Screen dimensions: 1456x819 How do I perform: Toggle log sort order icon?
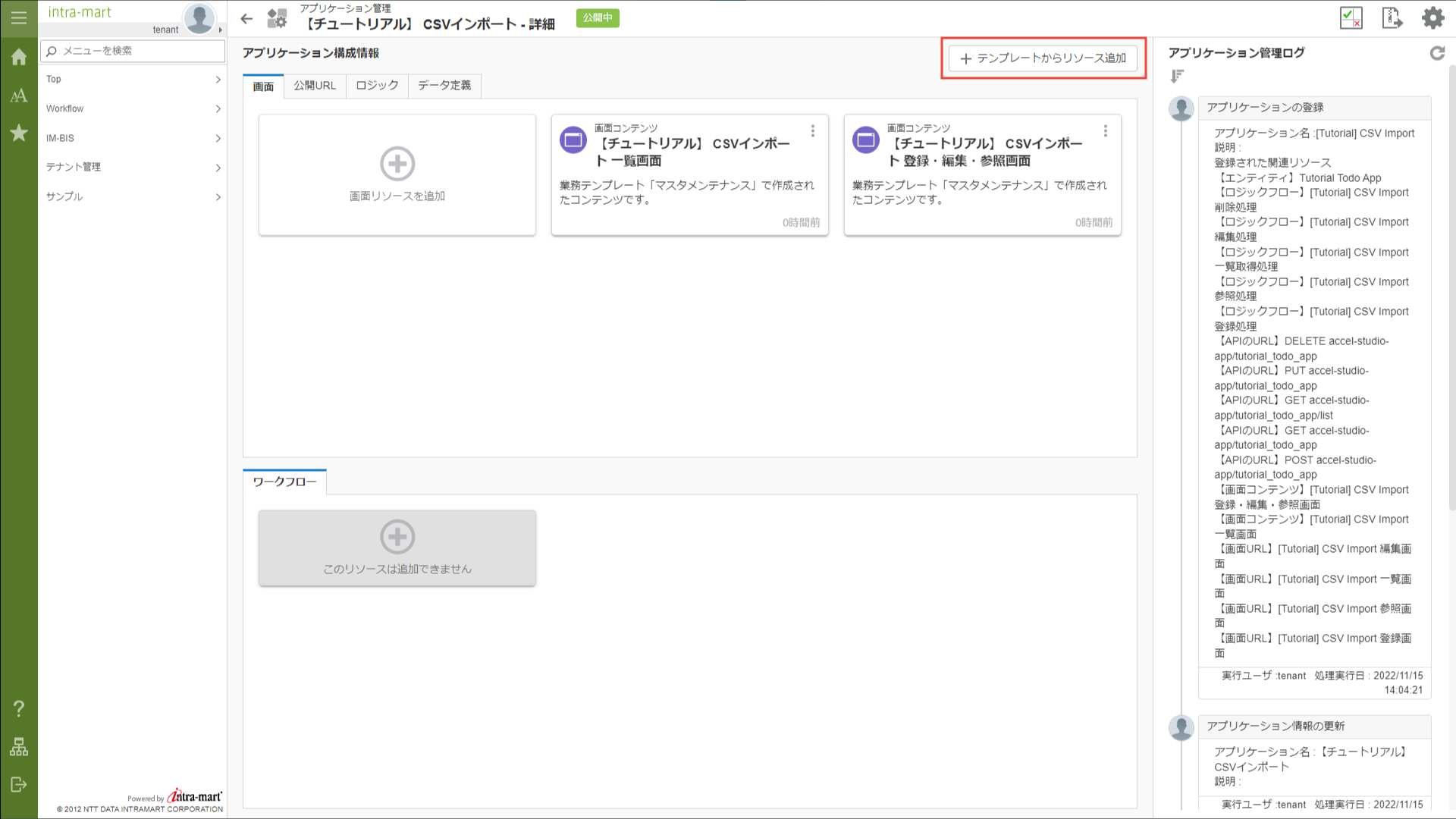(x=1177, y=76)
